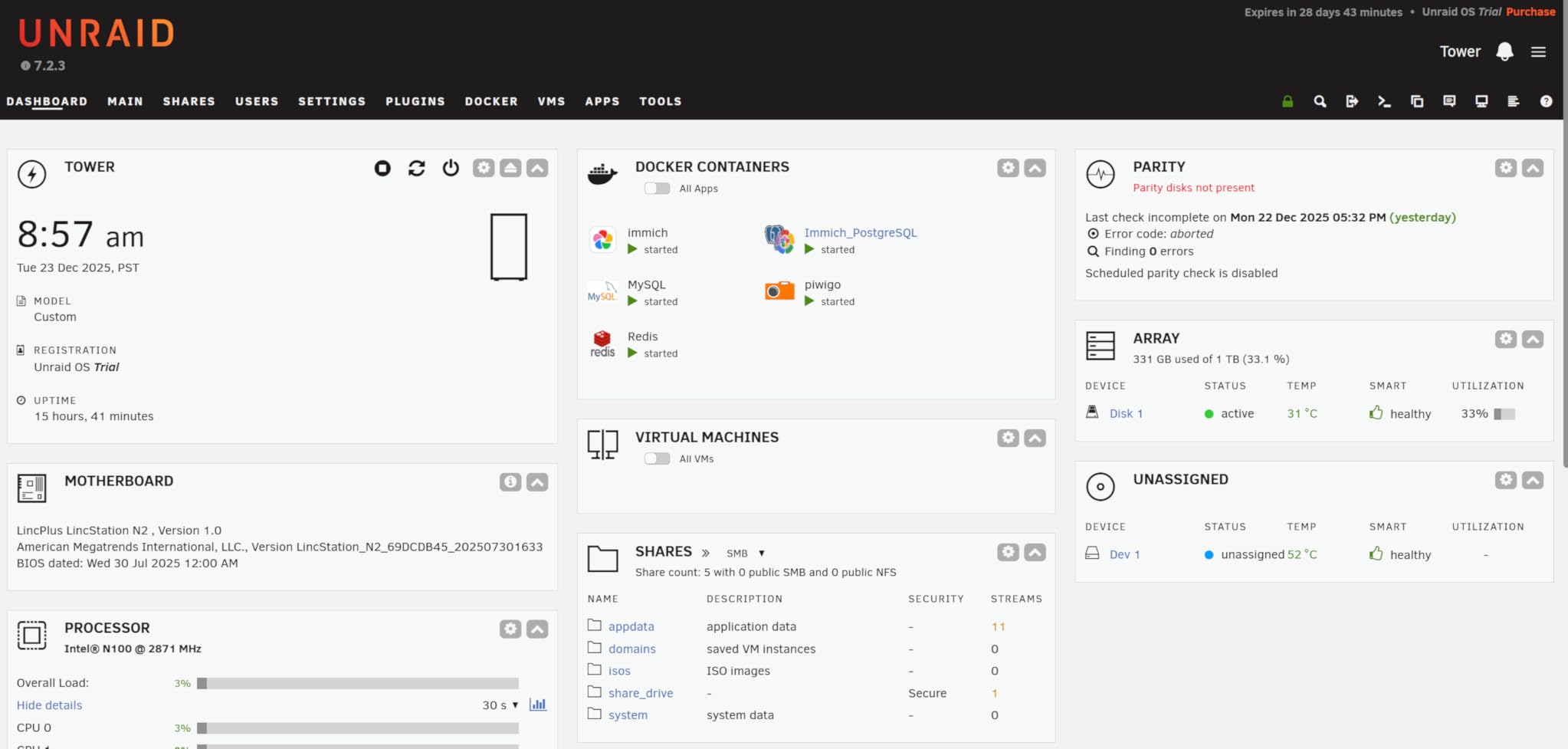Viewport: 1568px width, 749px height.
Task: Open the Shares card gear settings
Action: 1009,552
